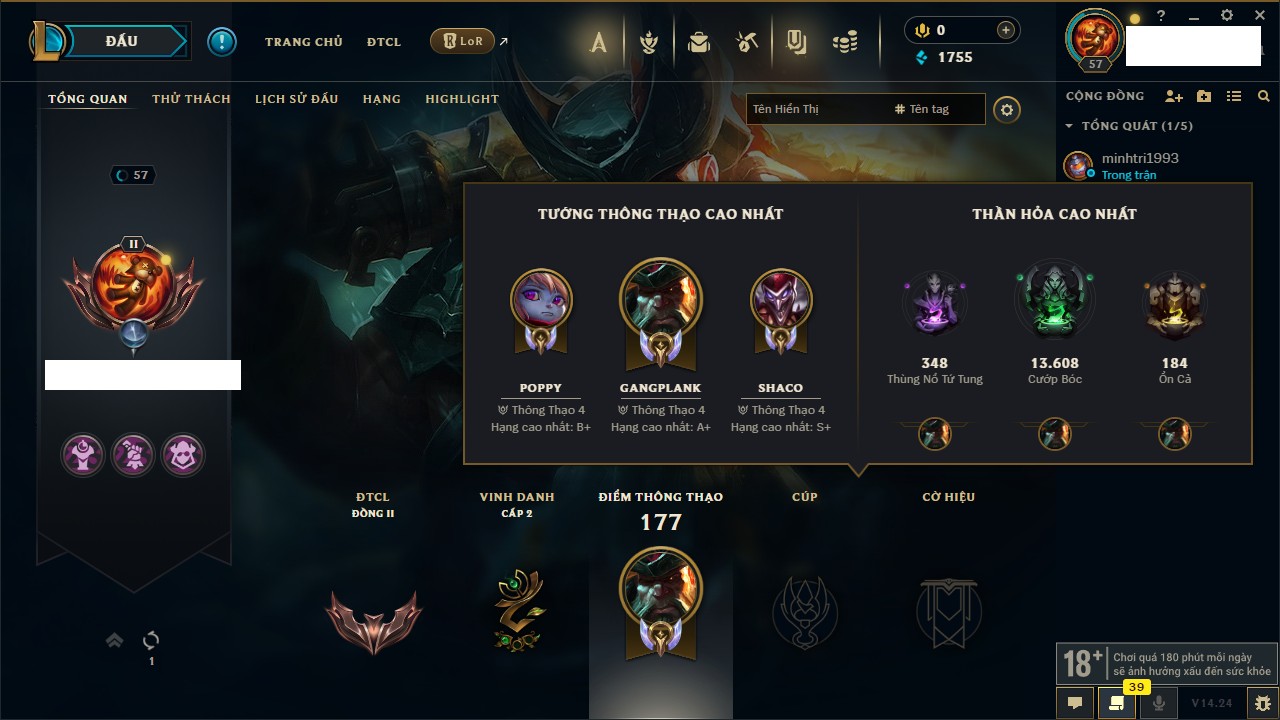1280x720 pixels.
Task: Open the Store coins stack icon
Action: click(845, 42)
